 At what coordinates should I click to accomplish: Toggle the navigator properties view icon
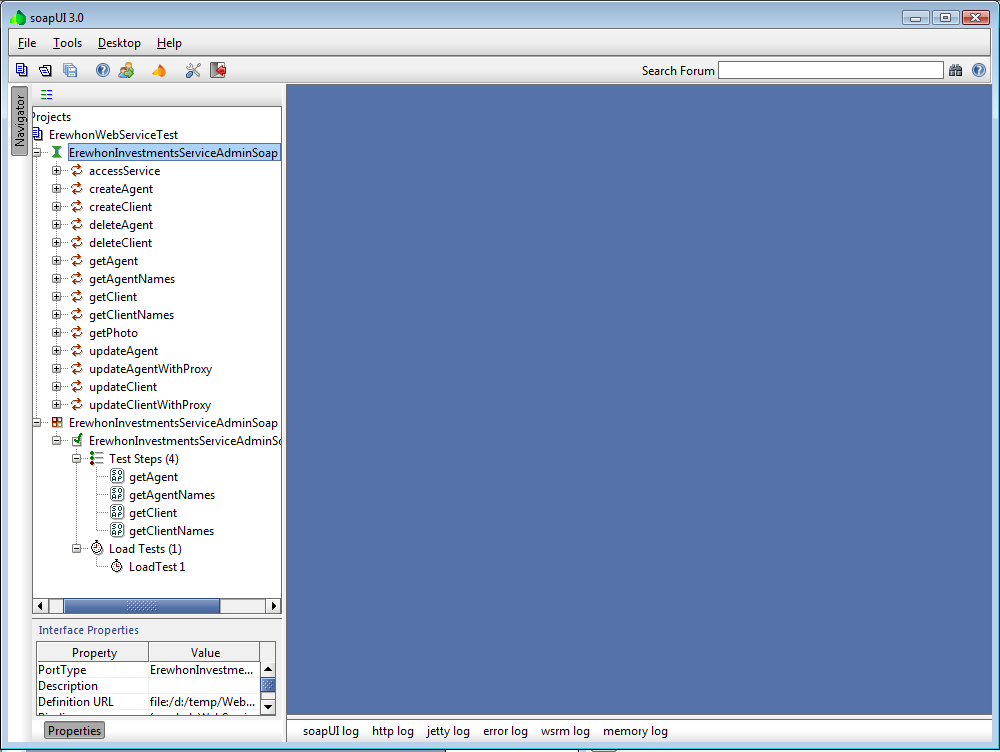click(47, 94)
